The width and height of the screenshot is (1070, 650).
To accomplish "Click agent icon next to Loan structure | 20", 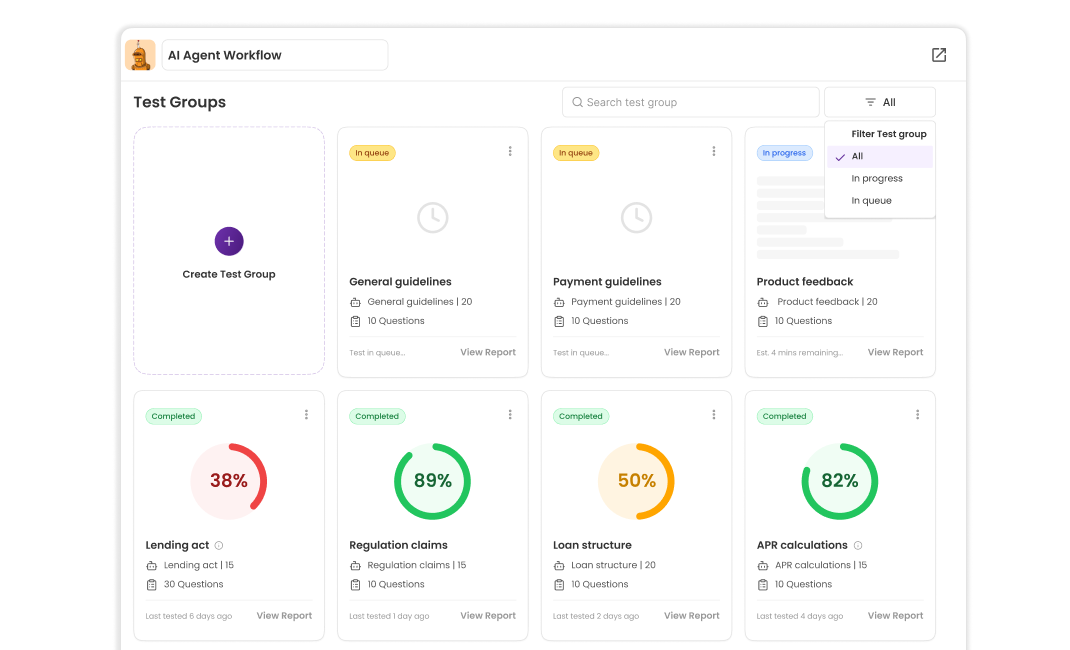I will (559, 565).
